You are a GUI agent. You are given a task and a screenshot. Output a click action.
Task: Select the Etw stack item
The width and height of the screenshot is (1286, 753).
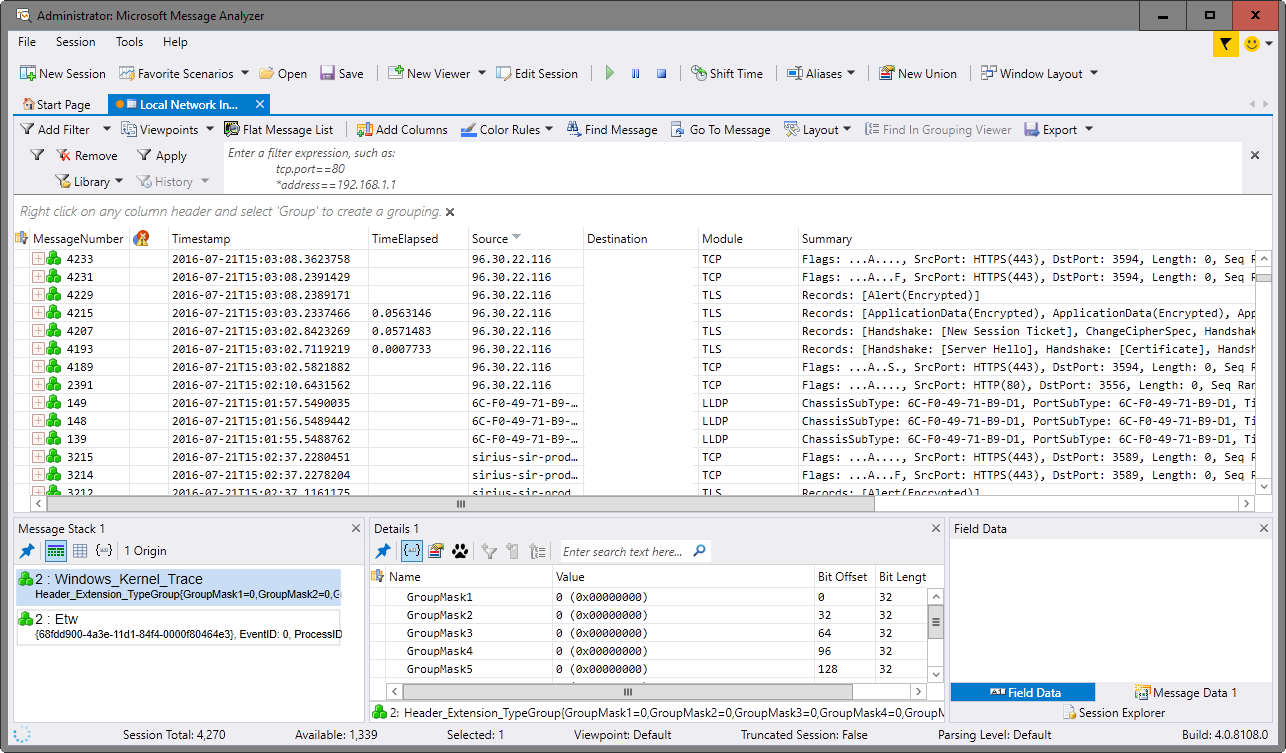(179, 627)
